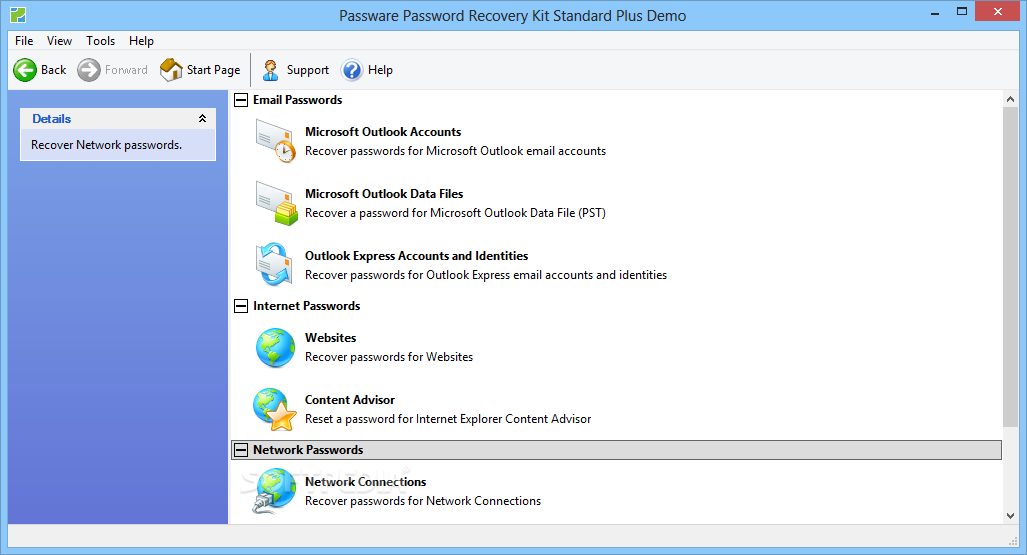Open Microsoft Outlook Accounts recovery

pos(383,132)
